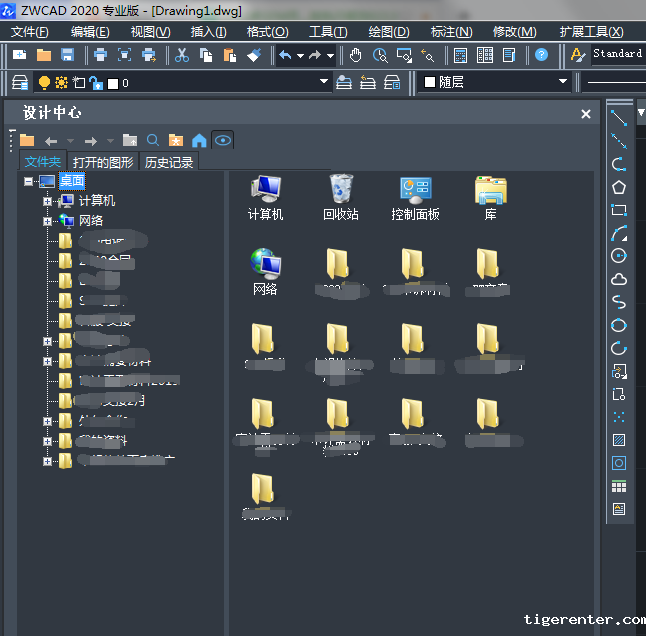Toggle the layer 0 light bulb on/off
Image resolution: width=646 pixels, height=636 pixels.
[x=44, y=83]
